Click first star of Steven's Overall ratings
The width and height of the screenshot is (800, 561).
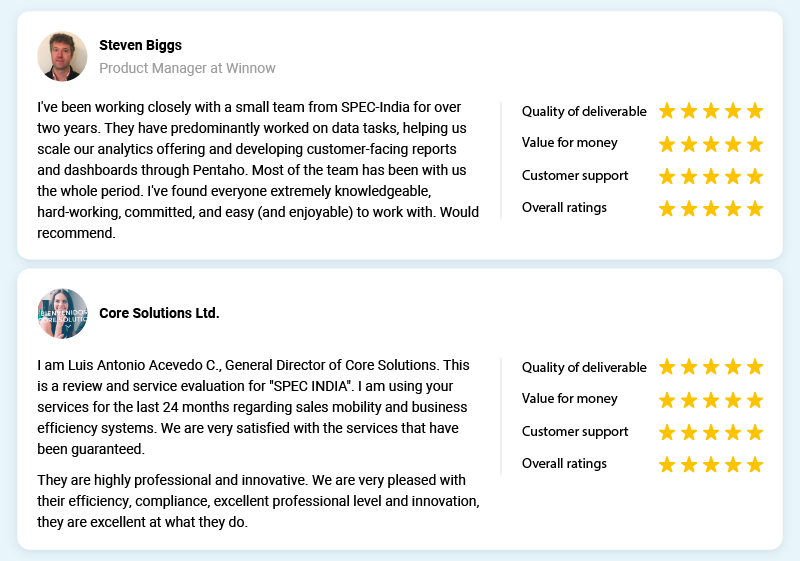[667, 209]
